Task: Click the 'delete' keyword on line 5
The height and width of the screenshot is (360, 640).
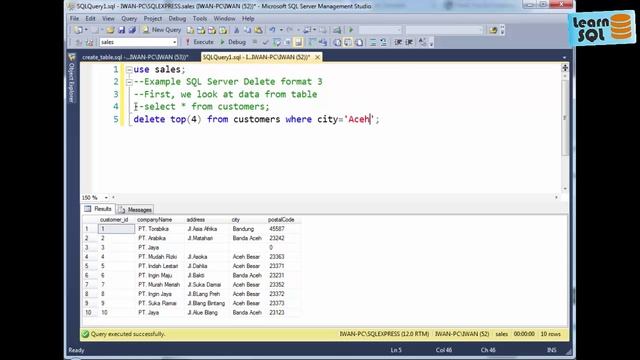Action: (x=149, y=119)
